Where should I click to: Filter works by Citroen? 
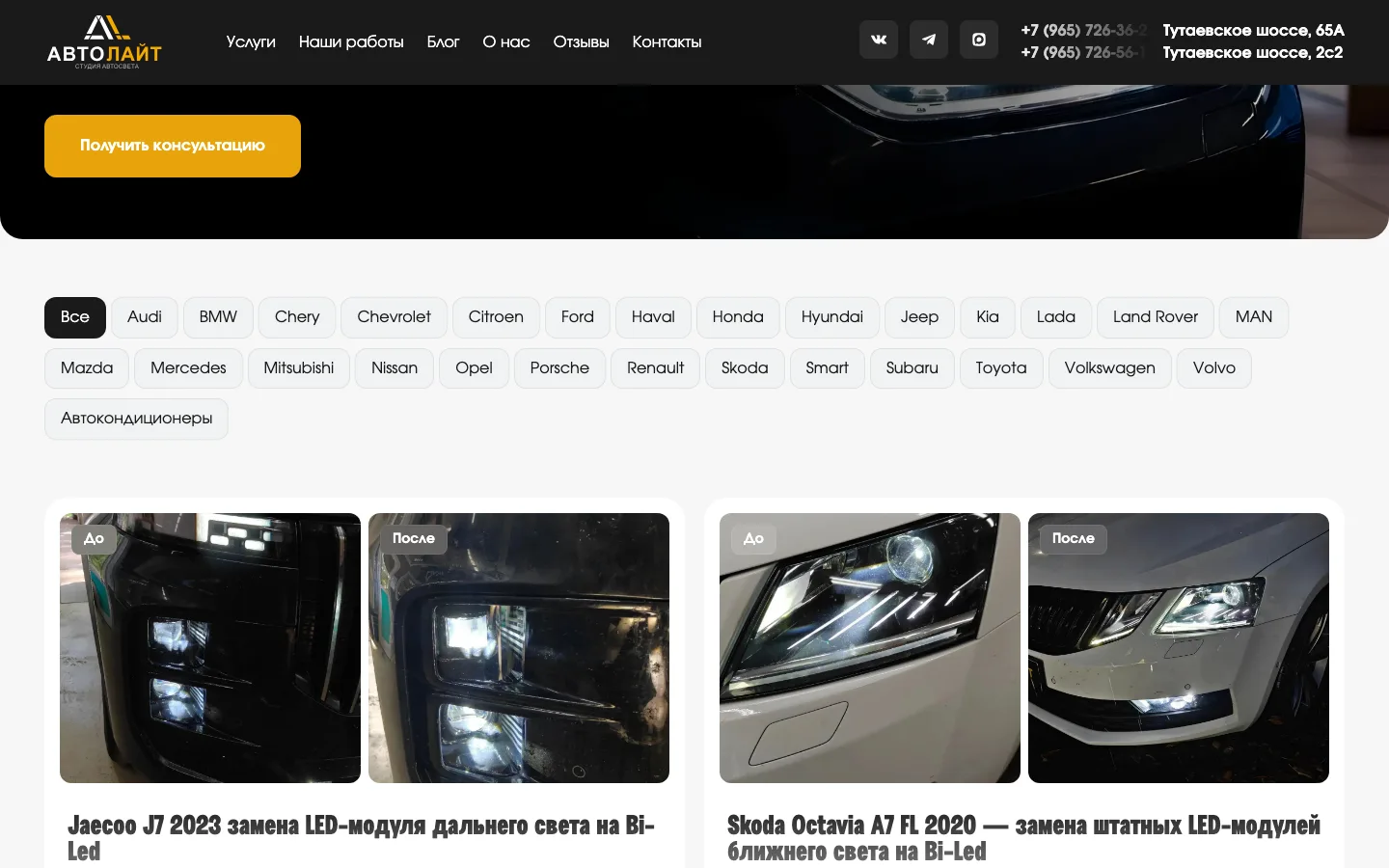click(496, 317)
